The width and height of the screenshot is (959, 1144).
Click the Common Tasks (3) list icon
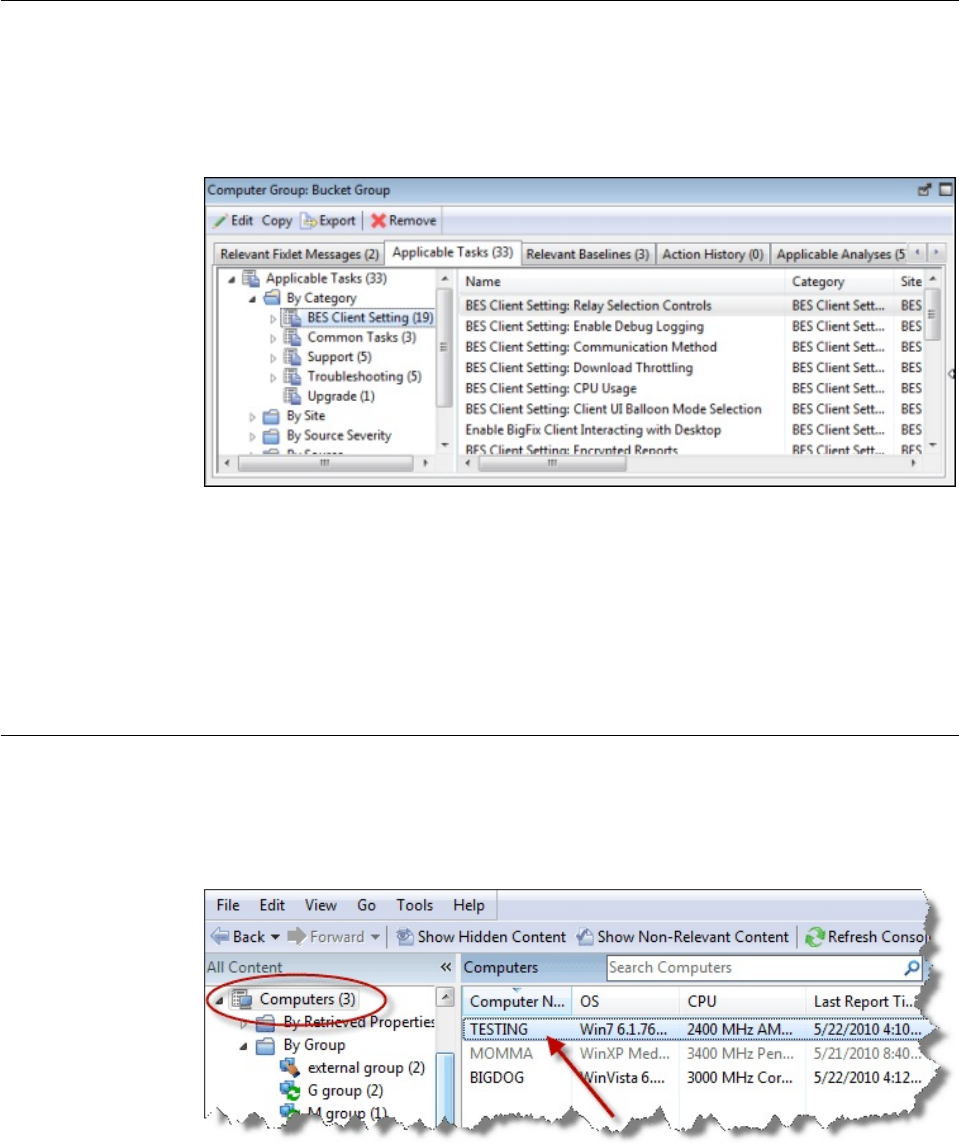(292, 337)
